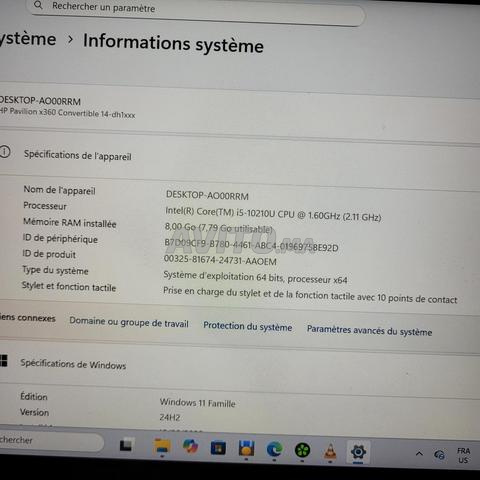The image size is (480, 480).
Task: Open Domaine ou groupe de travail
Action: click(x=129, y=322)
